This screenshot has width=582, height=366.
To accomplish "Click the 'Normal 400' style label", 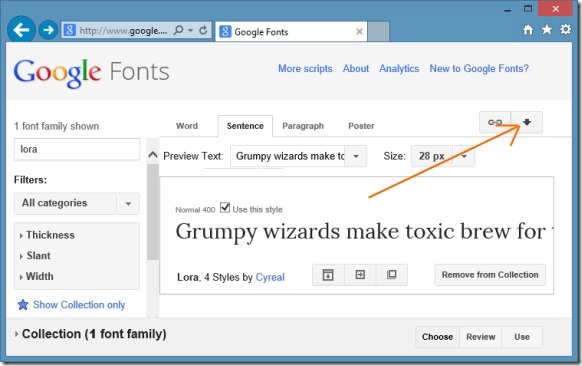I will 195,210.
